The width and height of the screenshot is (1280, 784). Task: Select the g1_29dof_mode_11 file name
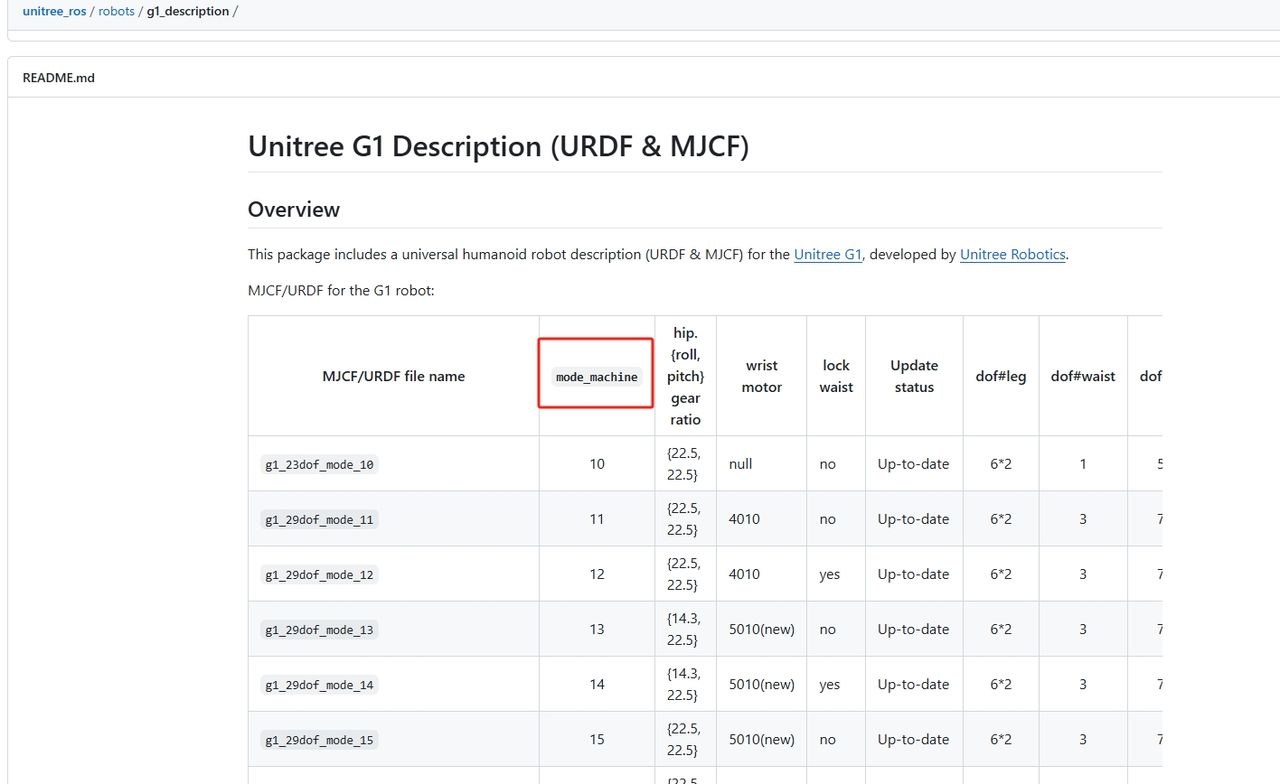[320, 519]
